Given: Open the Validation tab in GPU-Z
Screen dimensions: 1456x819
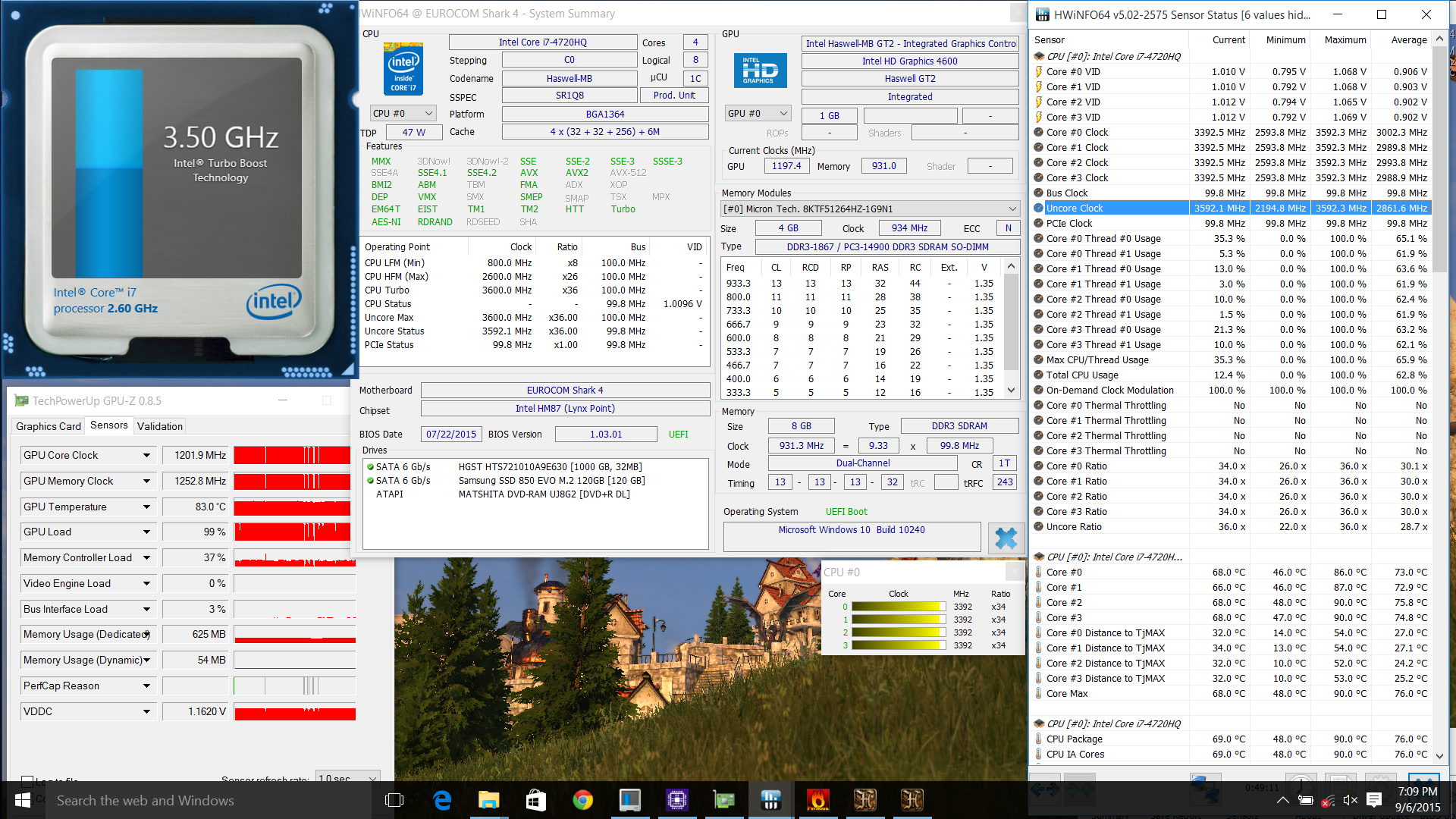Looking at the screenshot, I should pyautogui.click(x=160, y=426).
